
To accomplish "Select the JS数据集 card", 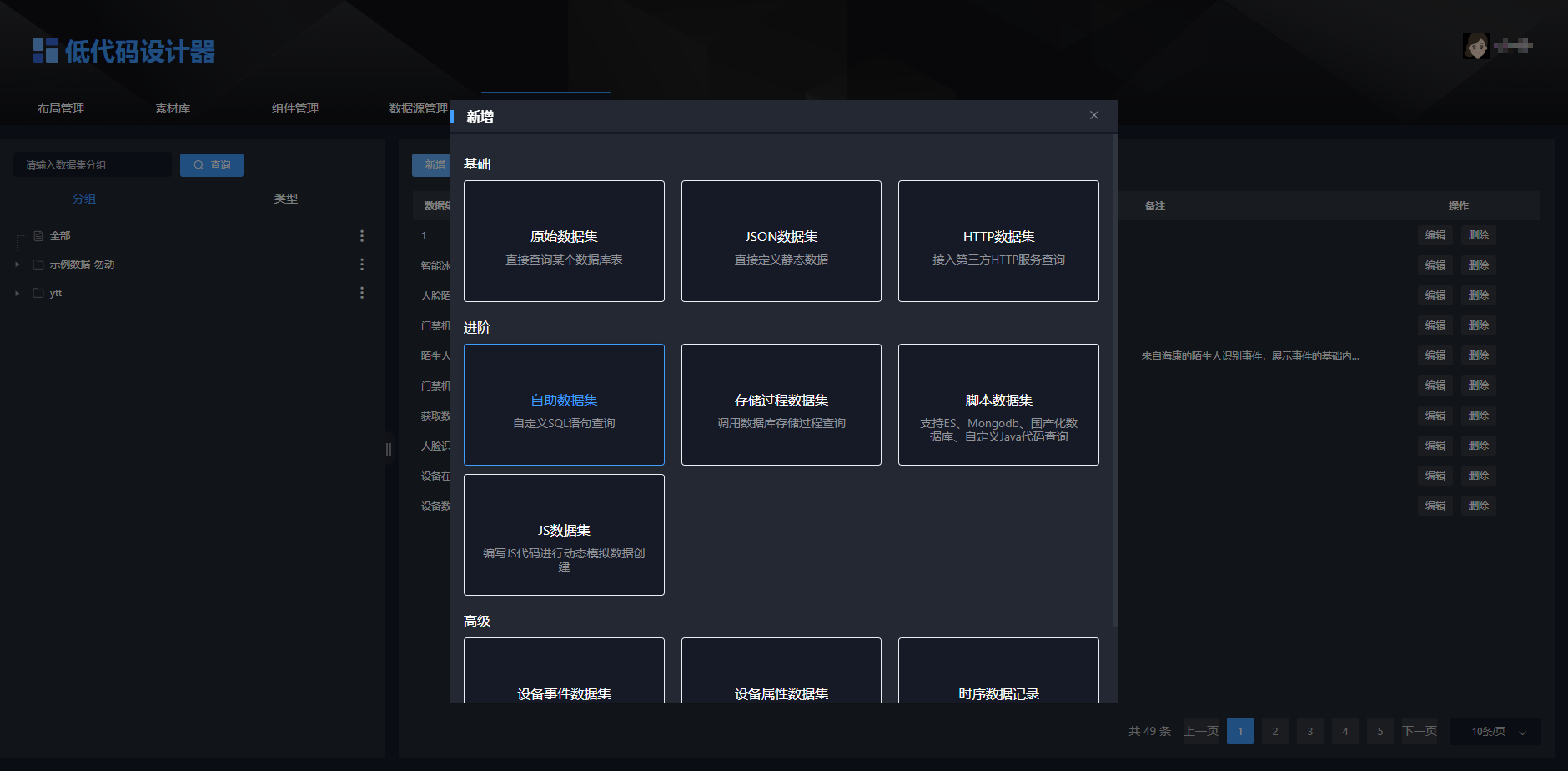I will click(x=564, y=535).
